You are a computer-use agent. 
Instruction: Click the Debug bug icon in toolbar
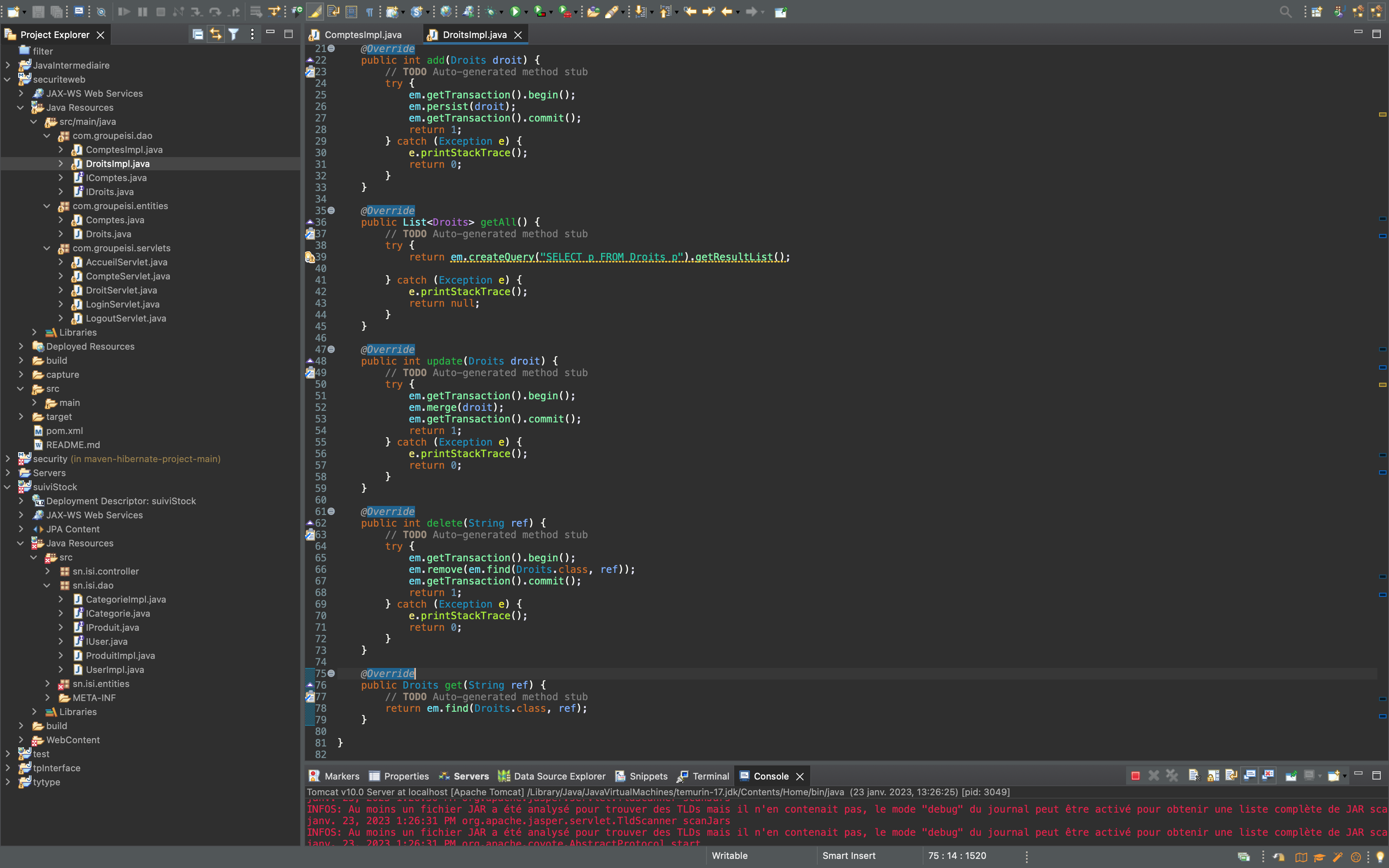491,12
